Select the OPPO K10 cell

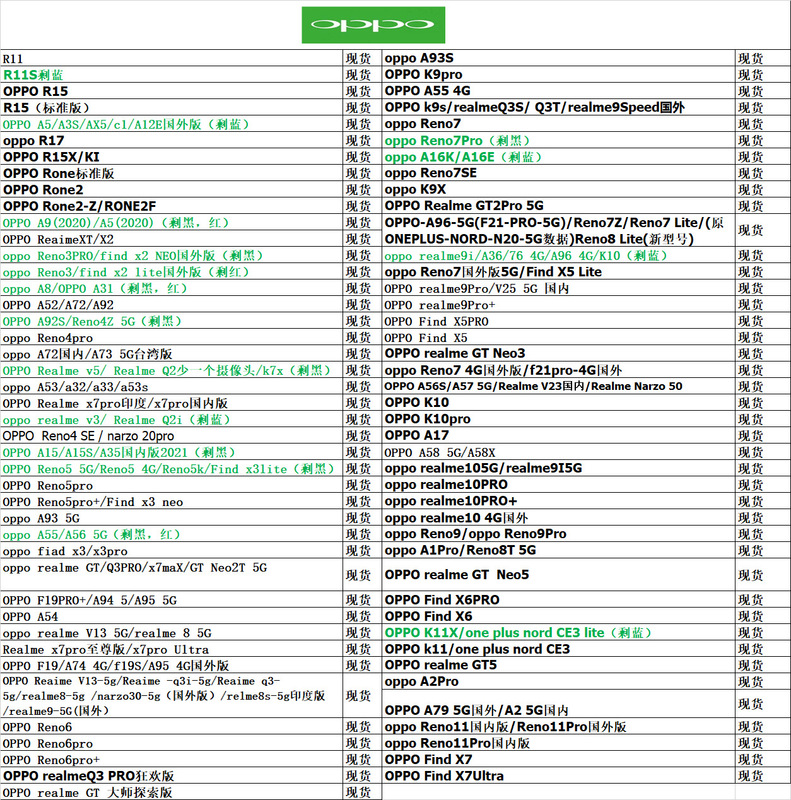[x=558, y=403]
